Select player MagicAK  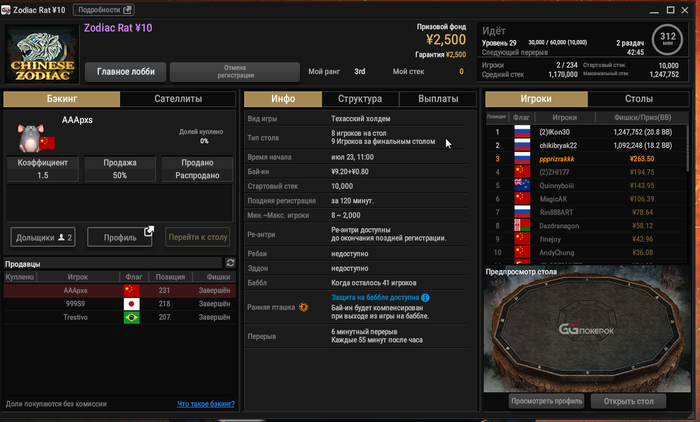pyautogui.click(x=586, y=199)
